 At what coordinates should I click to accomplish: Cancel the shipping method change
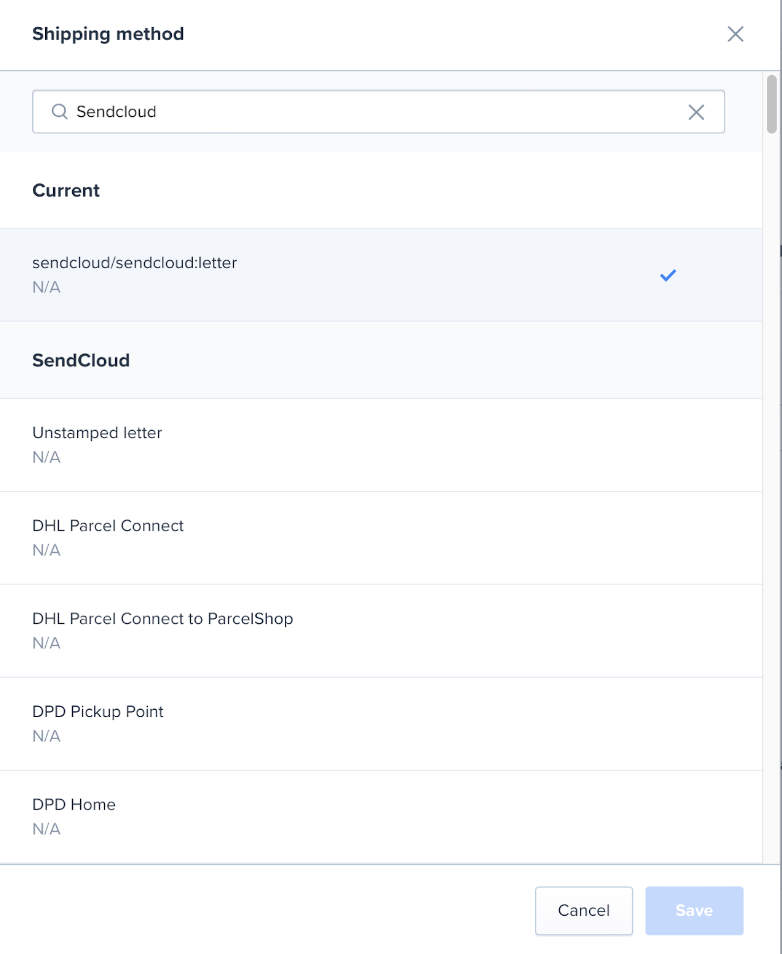(584, 910)
